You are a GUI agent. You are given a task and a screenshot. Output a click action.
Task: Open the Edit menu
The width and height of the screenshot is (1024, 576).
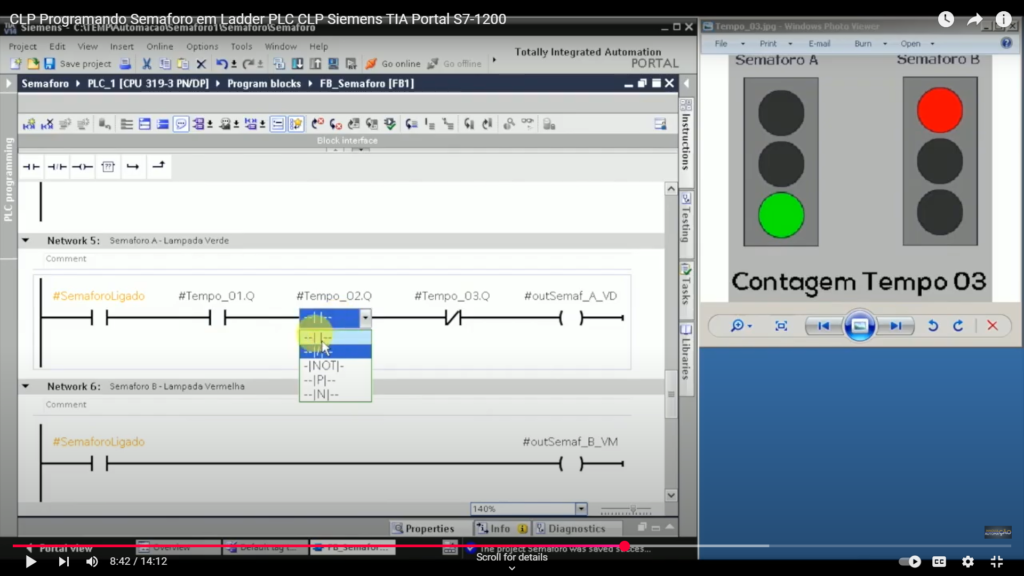[x=57, y=46]
